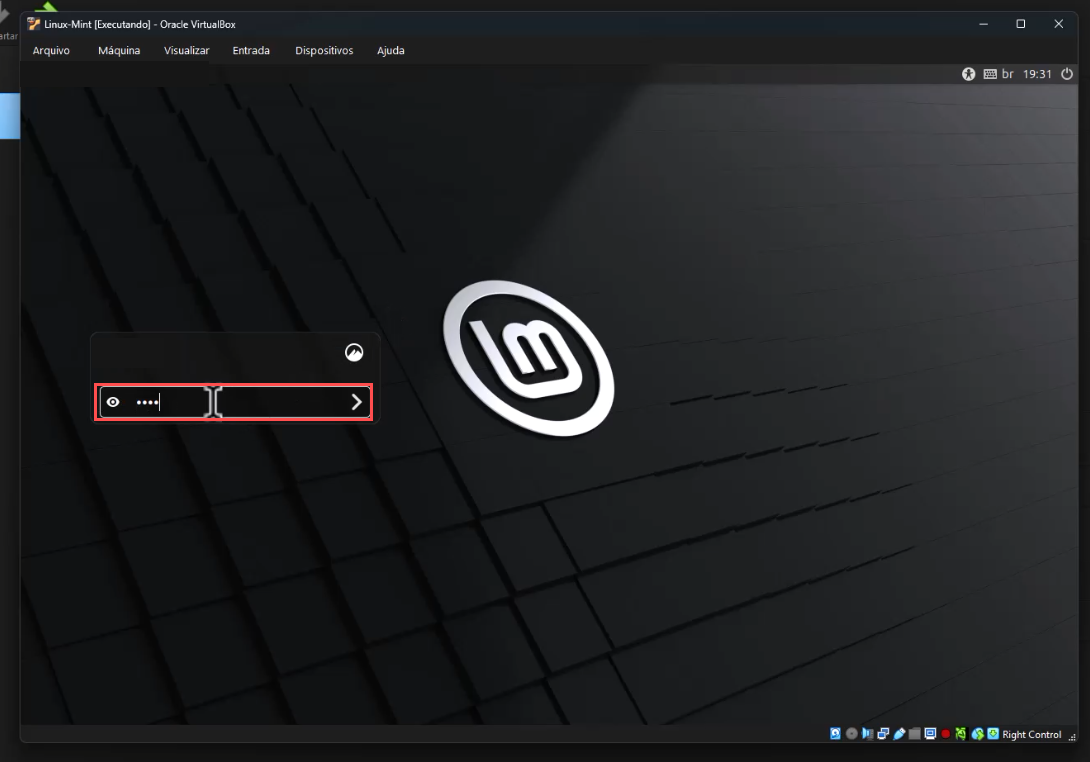Click the 19:31 clock in the panel
The width and height of the screenshot is (1090, 762).
click(1037, 74)
